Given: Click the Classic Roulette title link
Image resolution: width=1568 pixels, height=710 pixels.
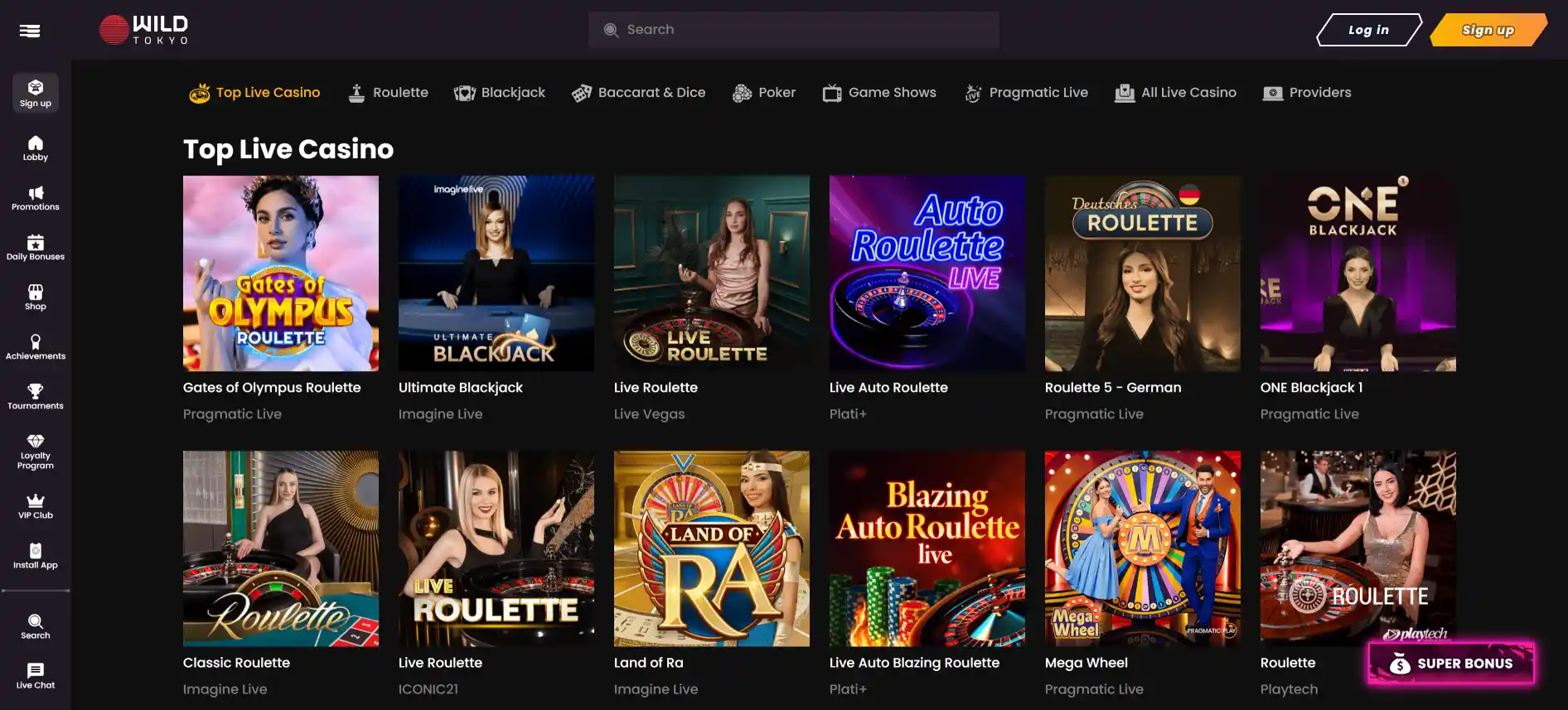Looking at the screenshot, I should click(x=236, y=663).
